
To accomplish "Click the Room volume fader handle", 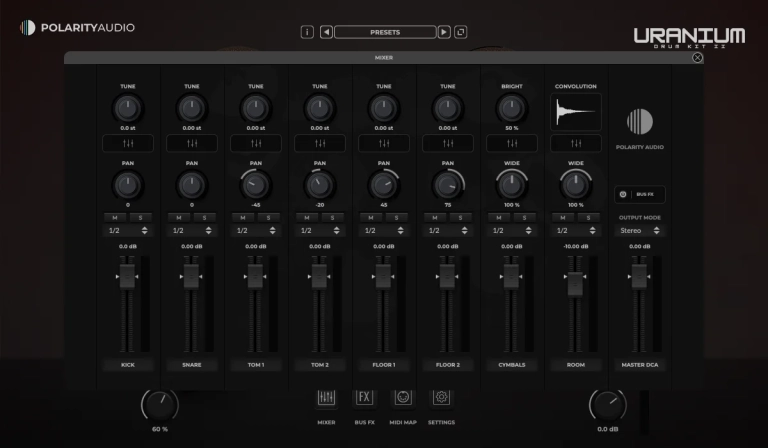I will point(575,284).
